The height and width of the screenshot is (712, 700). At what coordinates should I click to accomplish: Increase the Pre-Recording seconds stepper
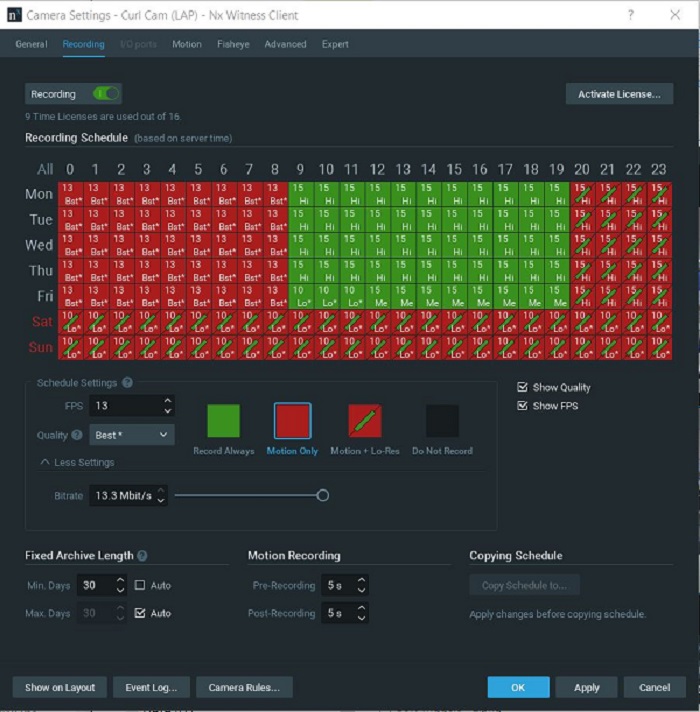(x=361, y=580)
